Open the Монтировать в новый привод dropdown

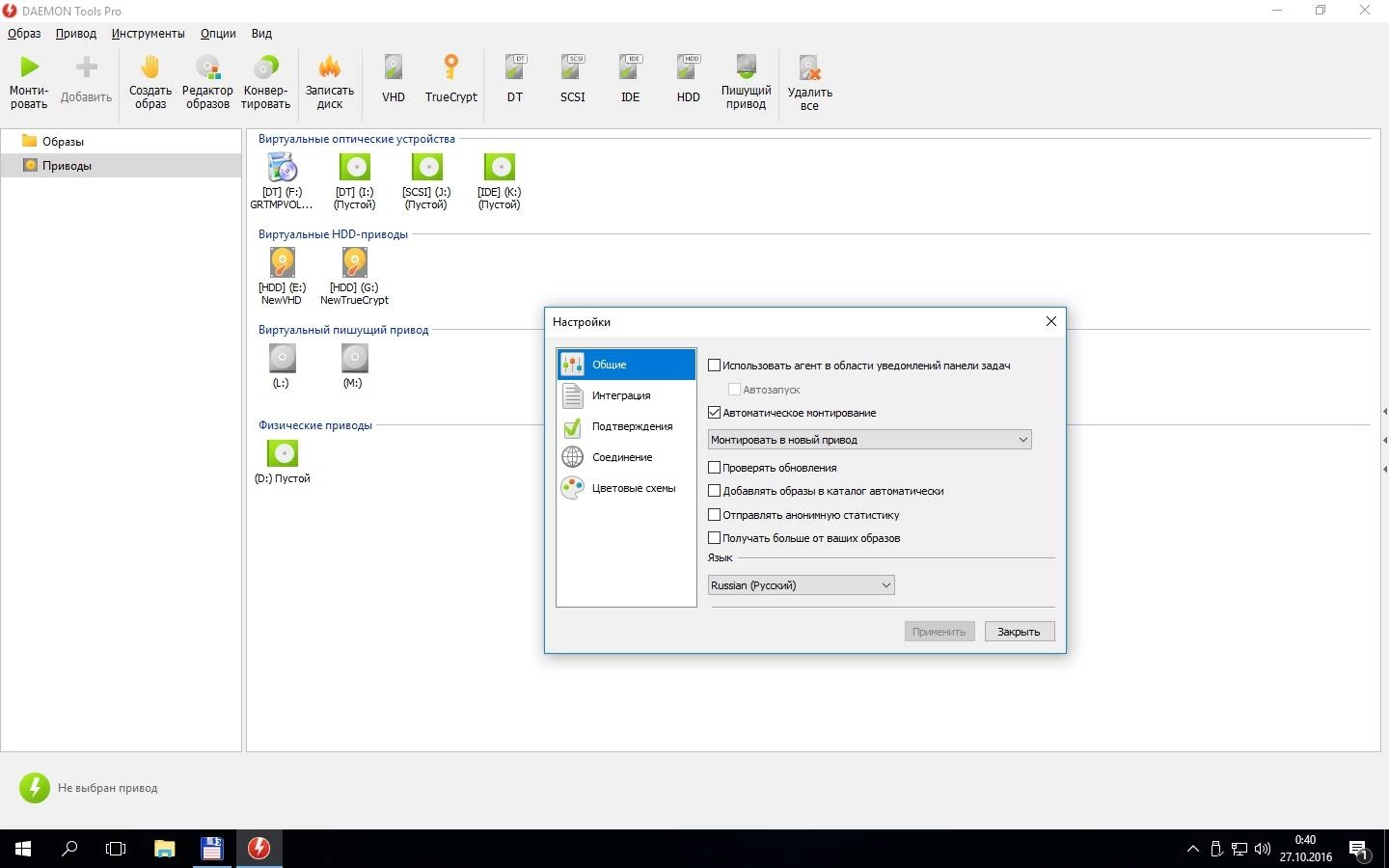pyautogui.click(x=869, y=440)
